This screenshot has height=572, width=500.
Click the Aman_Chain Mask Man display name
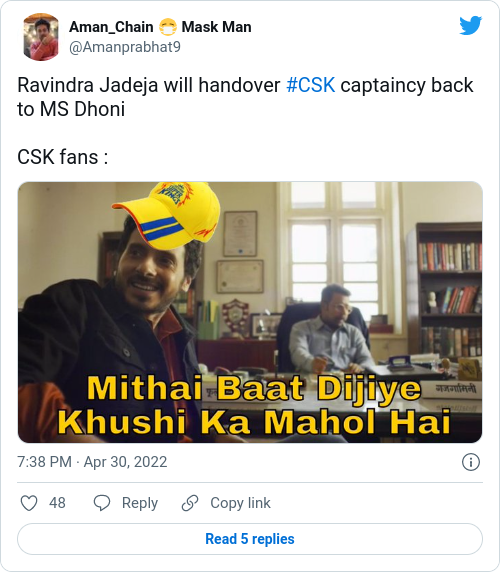coord(160,27)
